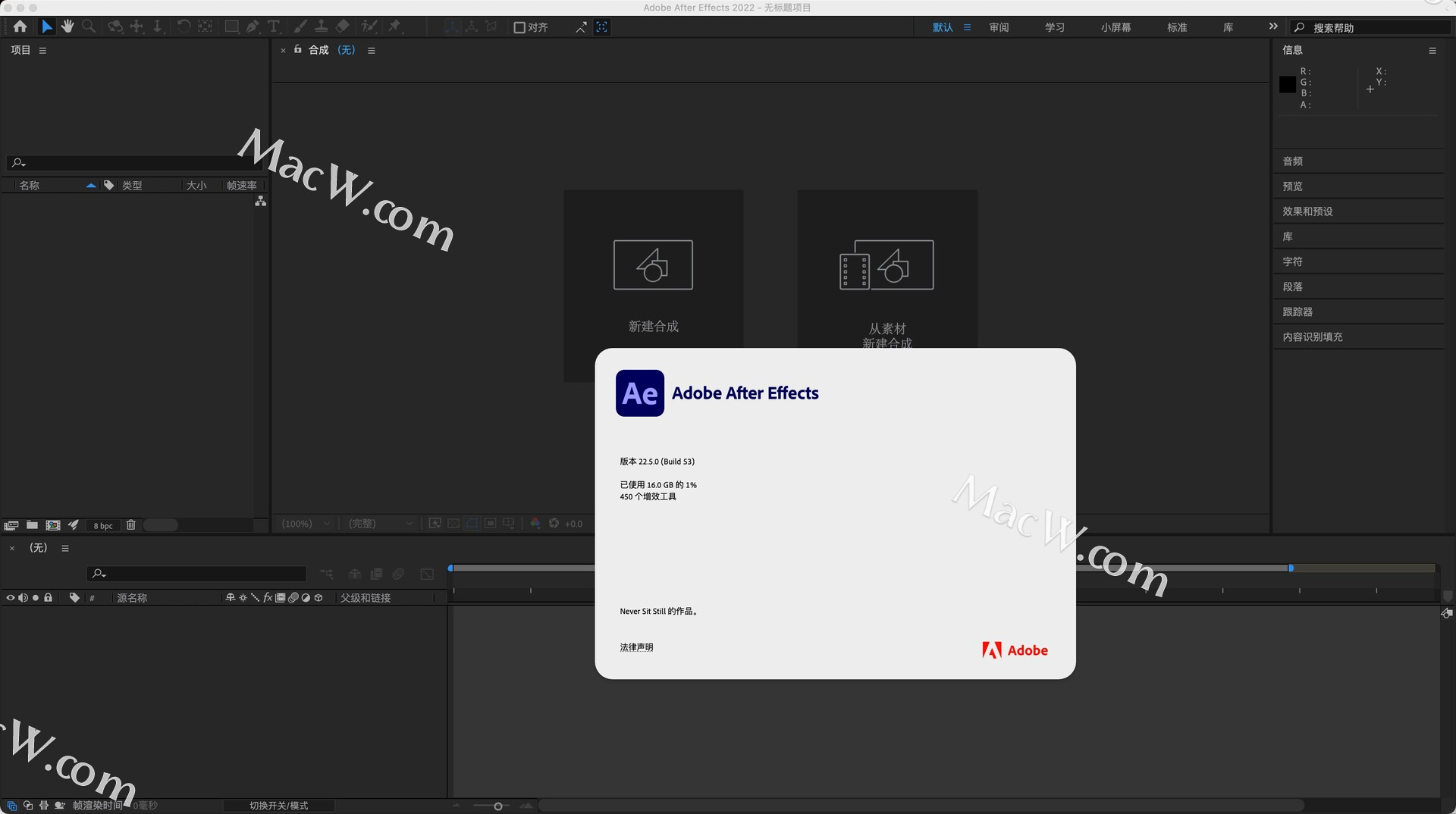The image size is (1456, 814).
Task: Select the Brush tool
Action: (300, 27)
